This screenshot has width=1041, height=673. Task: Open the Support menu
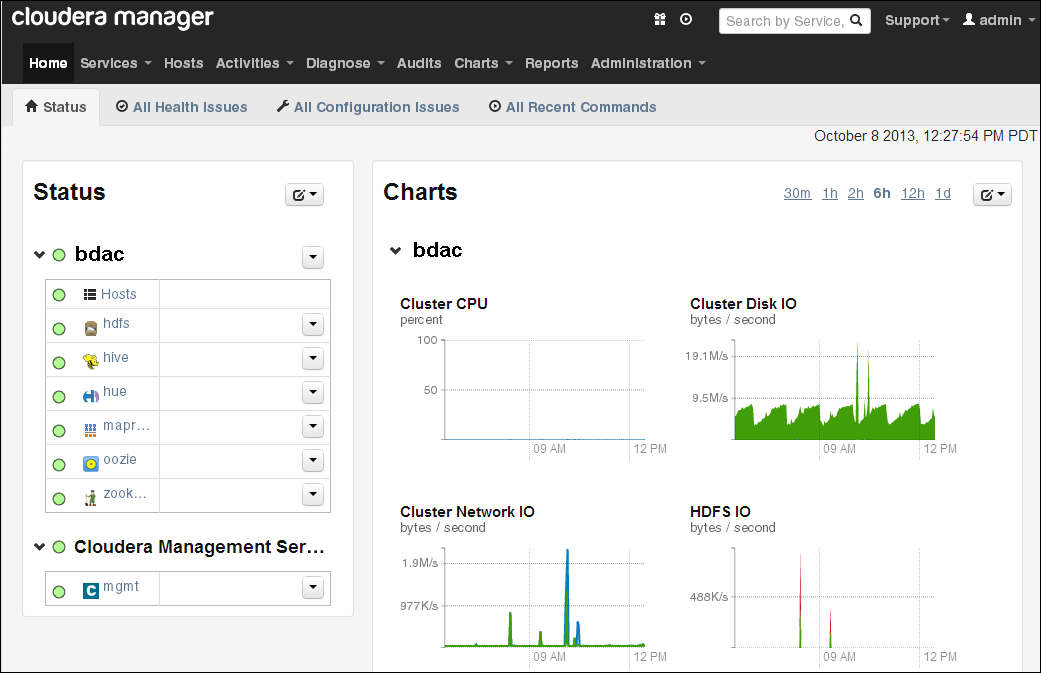pyautogui.click(x=917, y=21)
